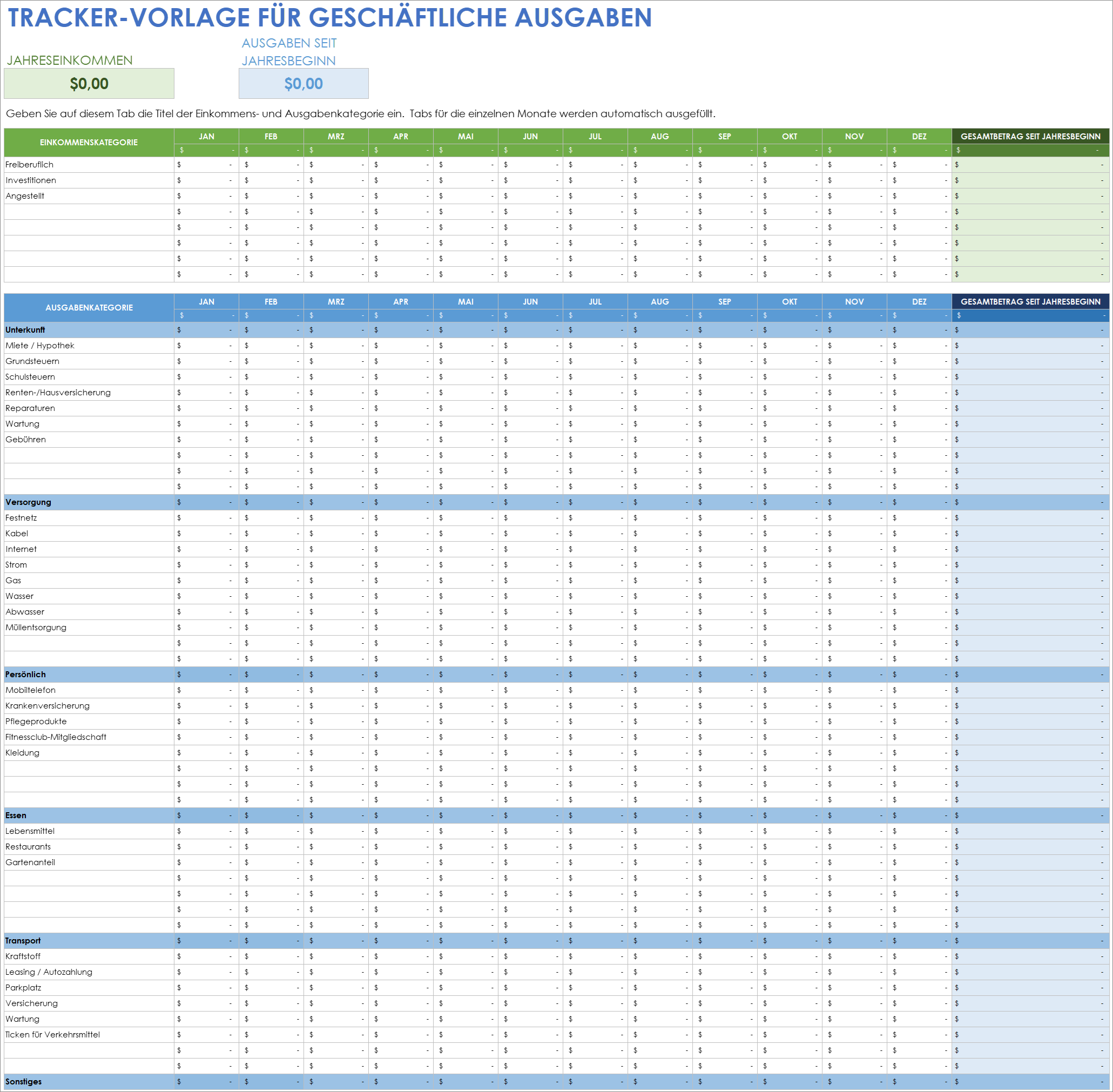The image size is (1113, 1092).
Task: Click the AUSGABENKATEGORIE header cell
Action: coord(89,308)
